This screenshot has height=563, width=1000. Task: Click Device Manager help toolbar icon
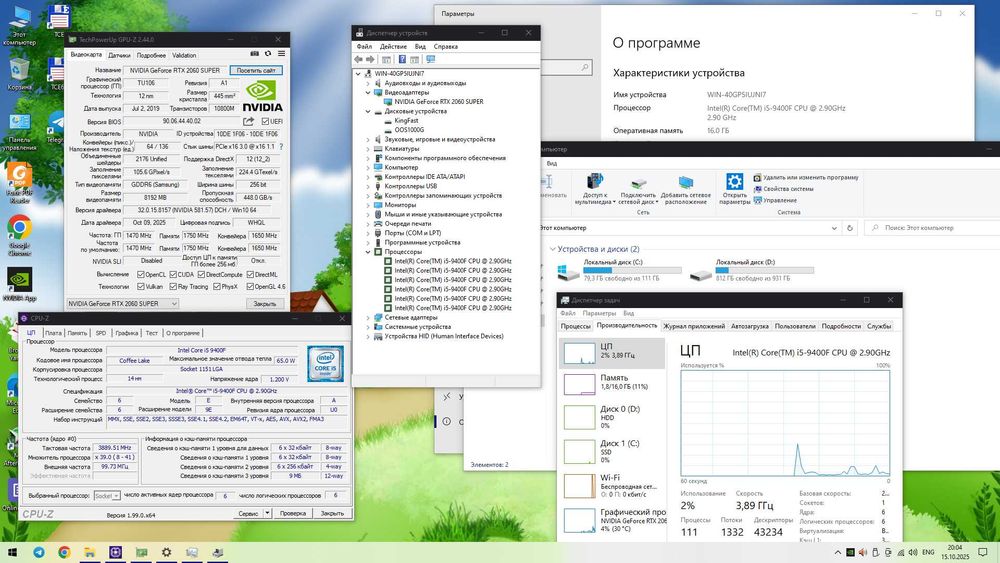(402, 59)
